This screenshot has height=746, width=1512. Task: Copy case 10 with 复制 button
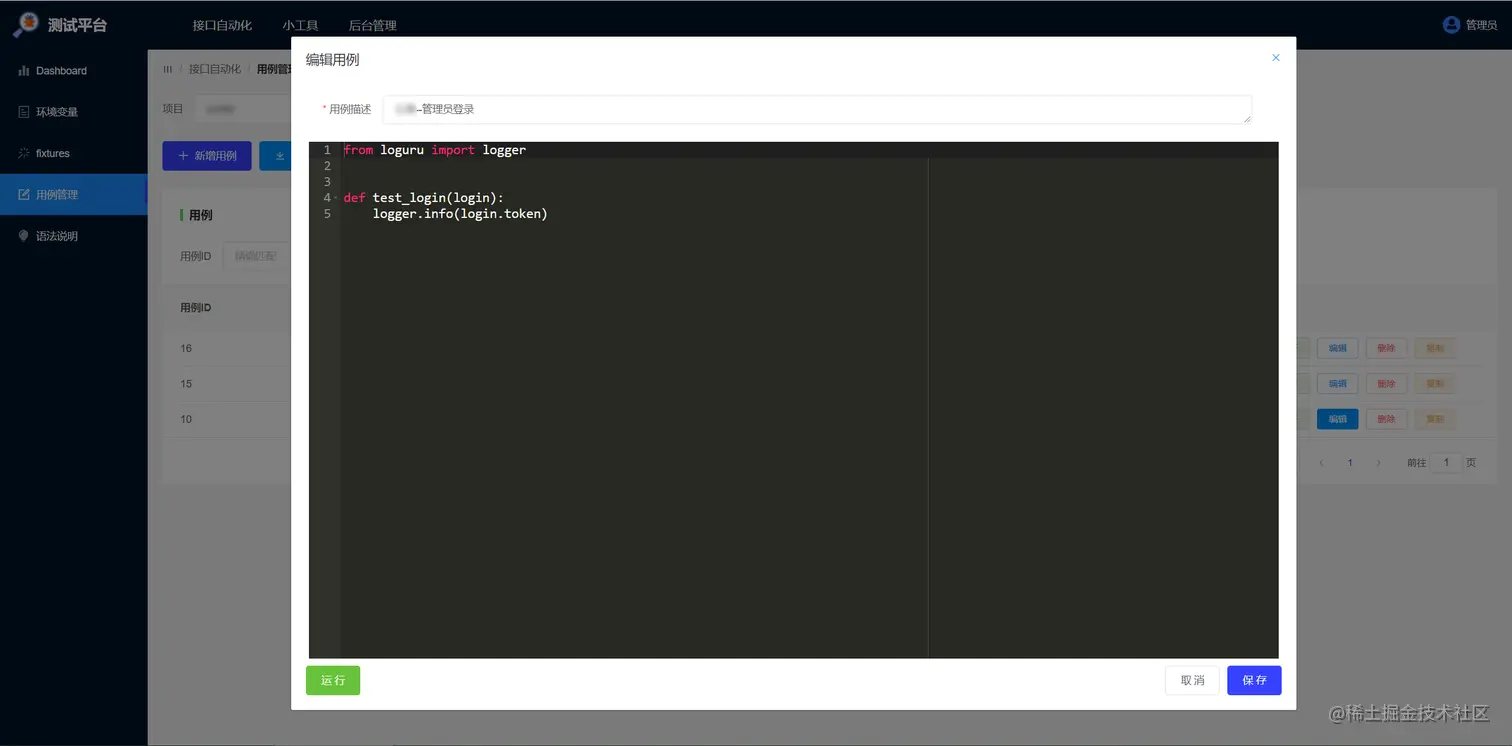point(1435,419)
